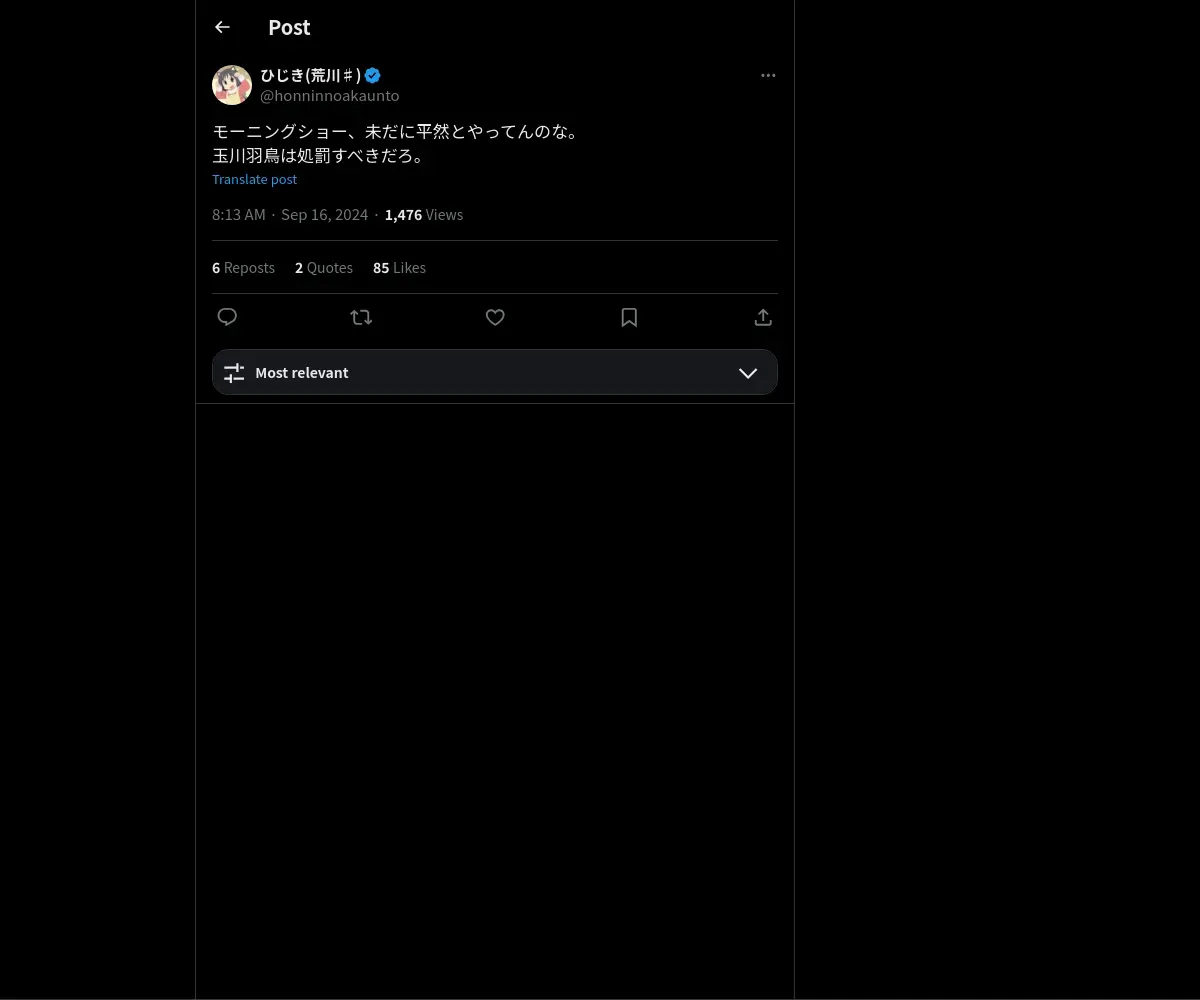Click the blue verified badge
1200x1000 pixels.
373,75
